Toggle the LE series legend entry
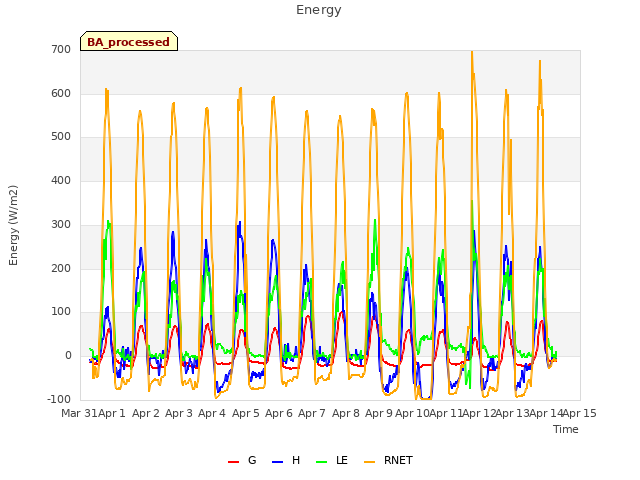This screenshot has height=480, width=640. tap(332, 460)
